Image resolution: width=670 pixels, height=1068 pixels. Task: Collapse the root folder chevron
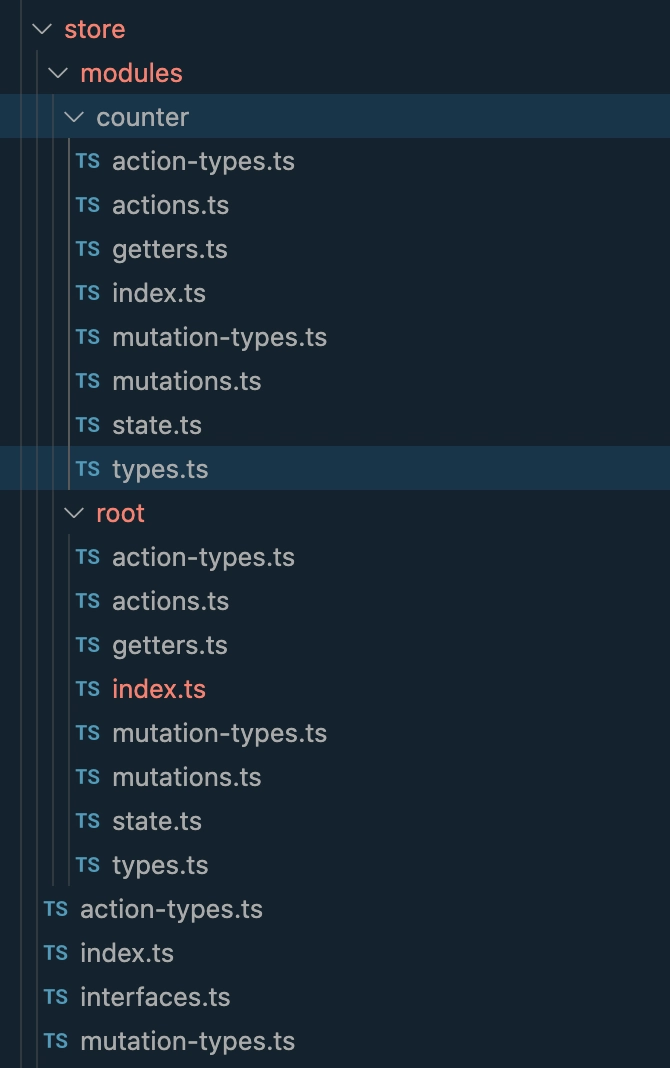(x=74, y=513)
